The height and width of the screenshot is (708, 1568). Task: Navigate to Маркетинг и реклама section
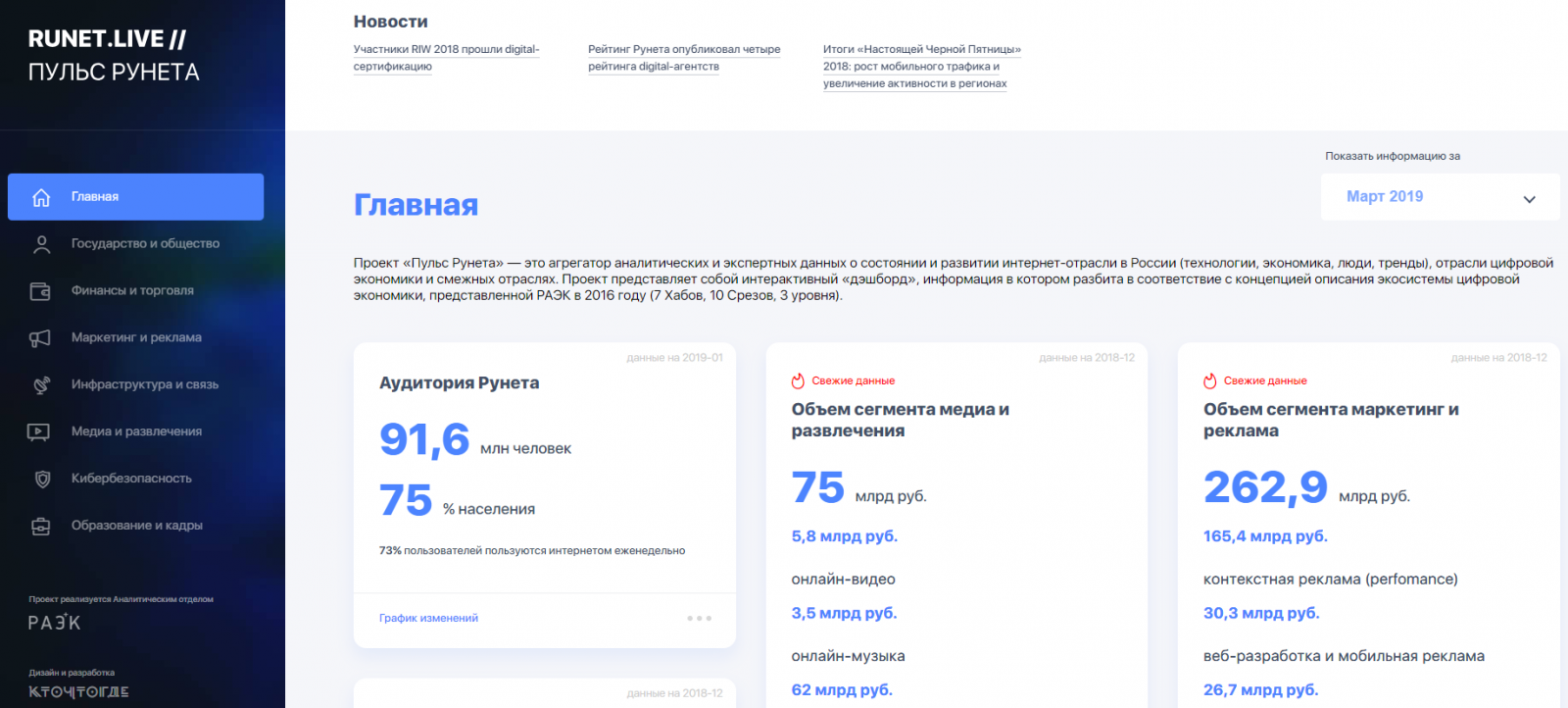[135, 338]
